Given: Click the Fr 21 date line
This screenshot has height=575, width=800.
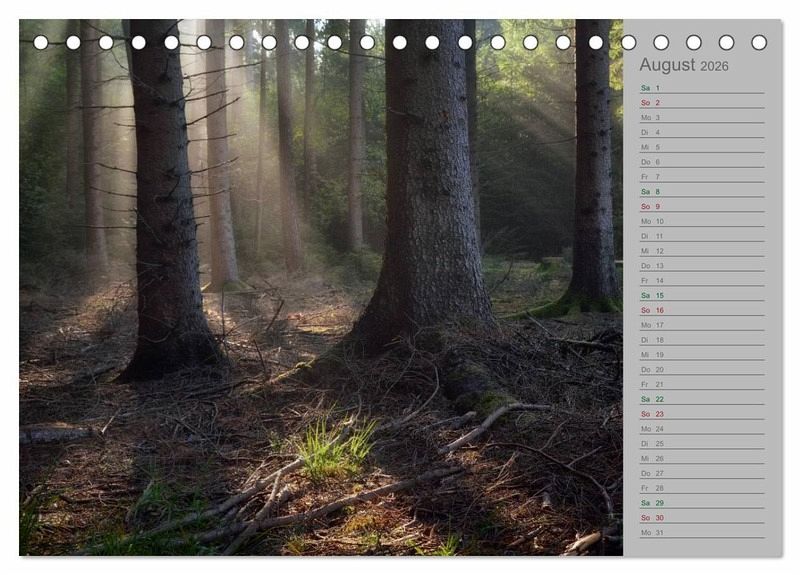Looking at the screenshot, I should click(701, 384).
